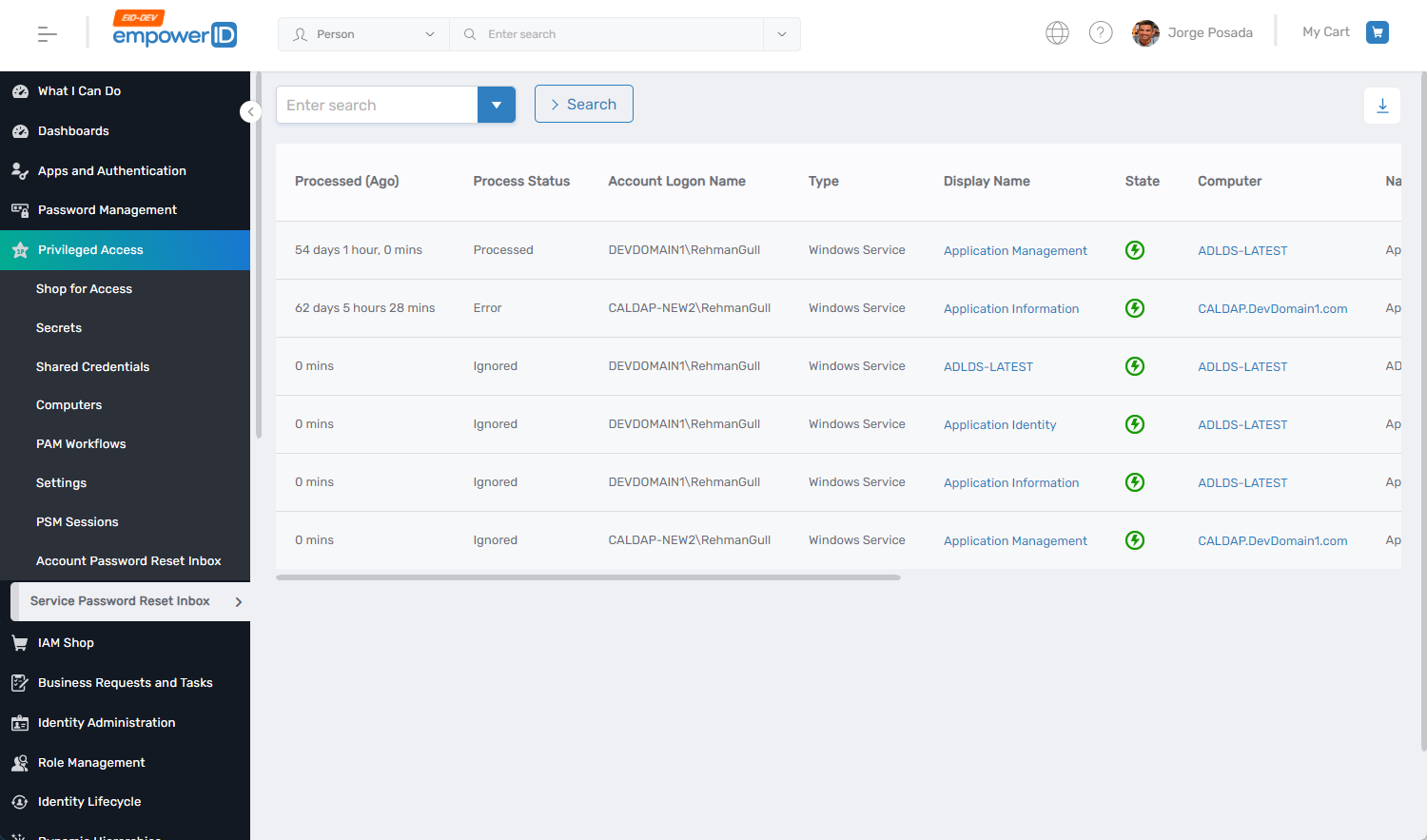This screenshot has width=1427, height=840.
Task: Select Account Password Reset Inbox from the sidebar
Action: (x=127, y=560)
